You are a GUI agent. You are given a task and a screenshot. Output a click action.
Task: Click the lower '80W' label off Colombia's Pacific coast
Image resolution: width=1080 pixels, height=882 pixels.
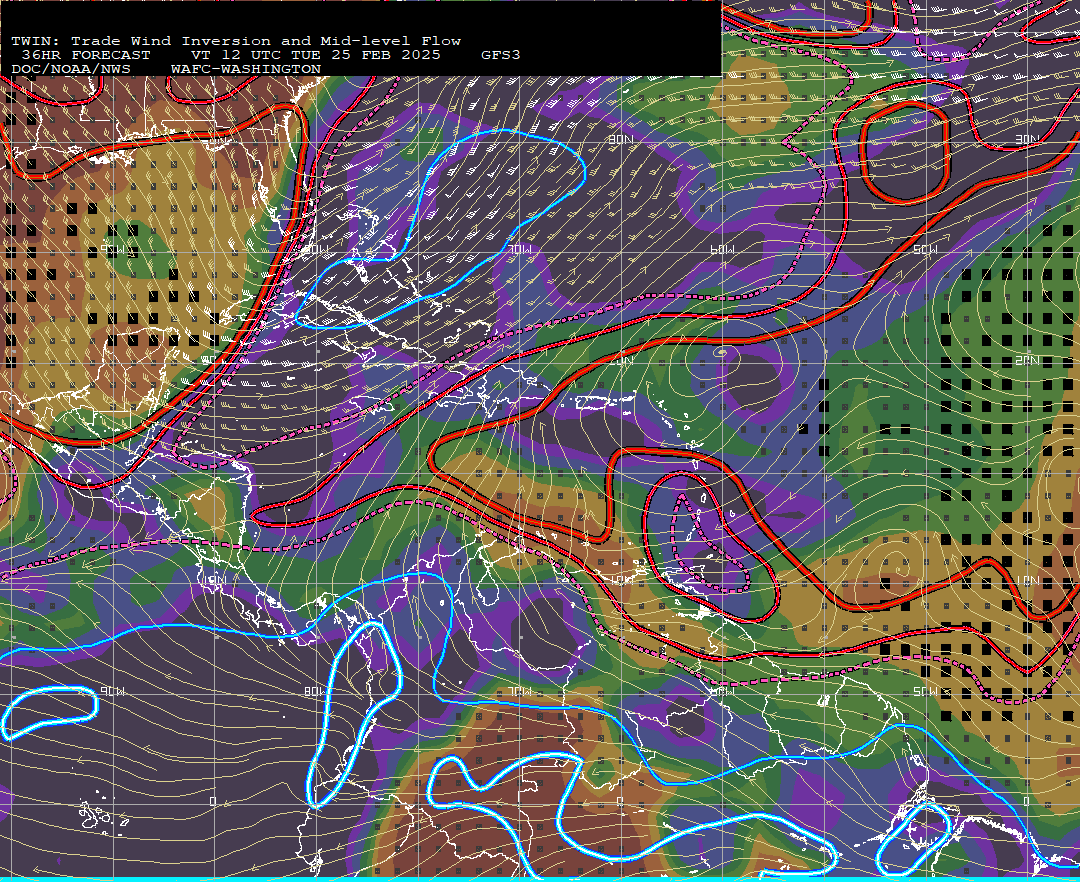[x=315, y=691]
